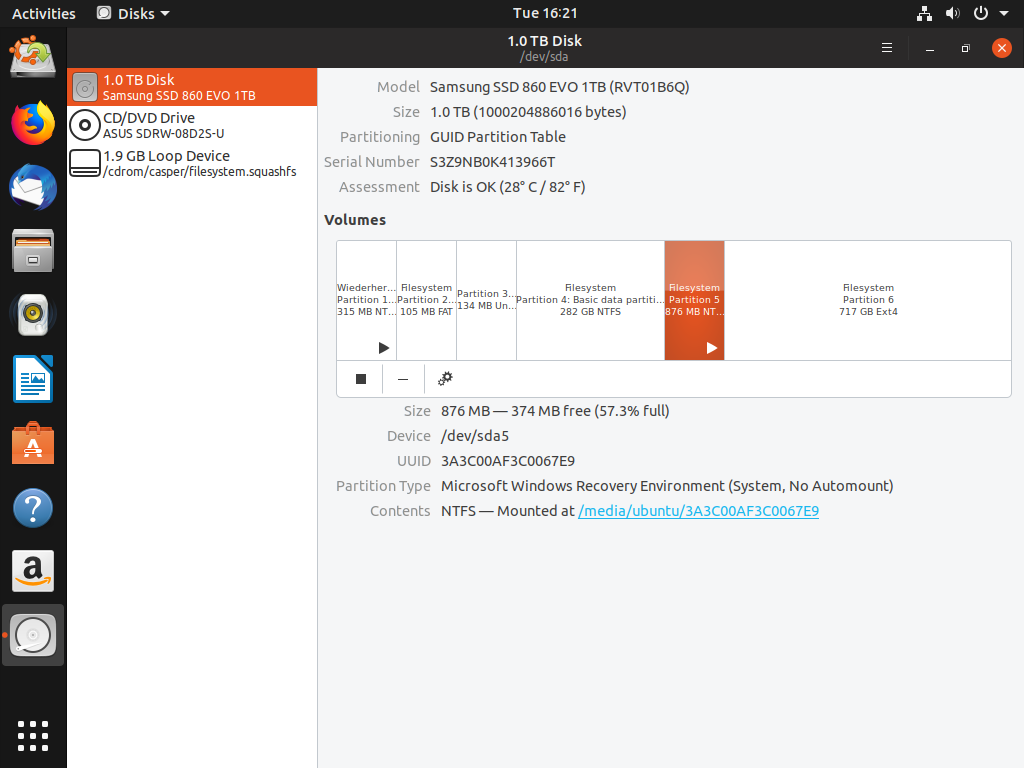The width and height of the screenshot is (1024, 768).
Task: Open the Disks hamburger menu
Action: pyautogui.click(x=887, y=48)
